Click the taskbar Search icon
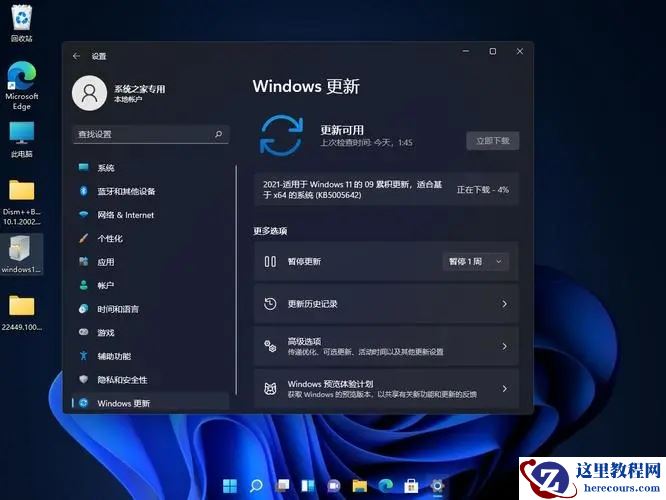 point(256,486)
